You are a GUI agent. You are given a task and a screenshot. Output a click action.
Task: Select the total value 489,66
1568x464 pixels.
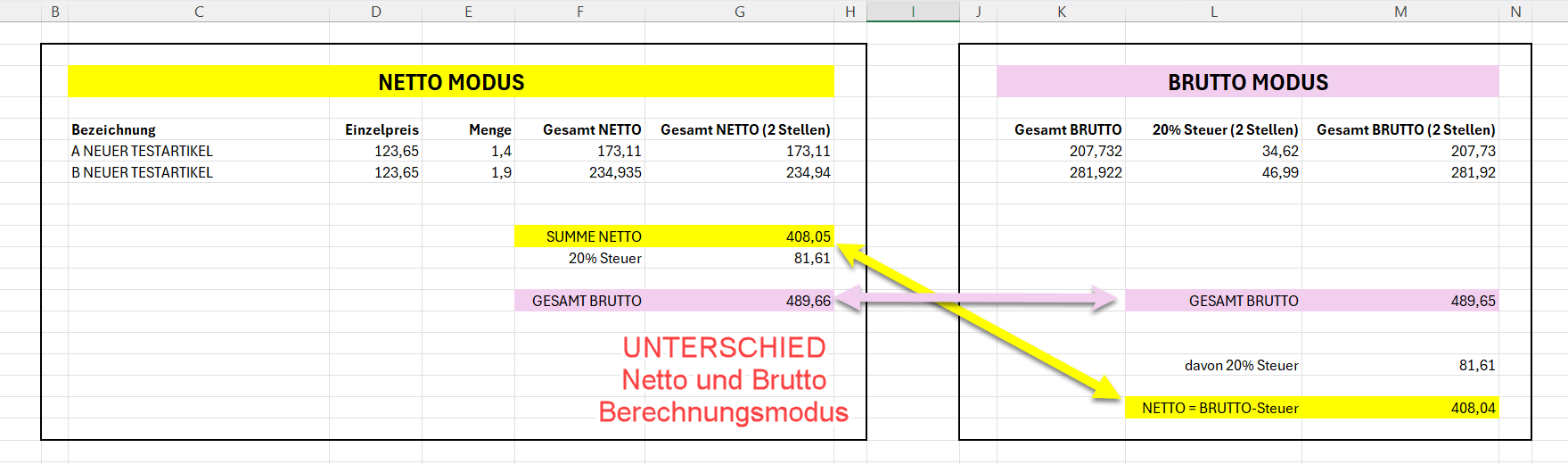click(739, 301)
